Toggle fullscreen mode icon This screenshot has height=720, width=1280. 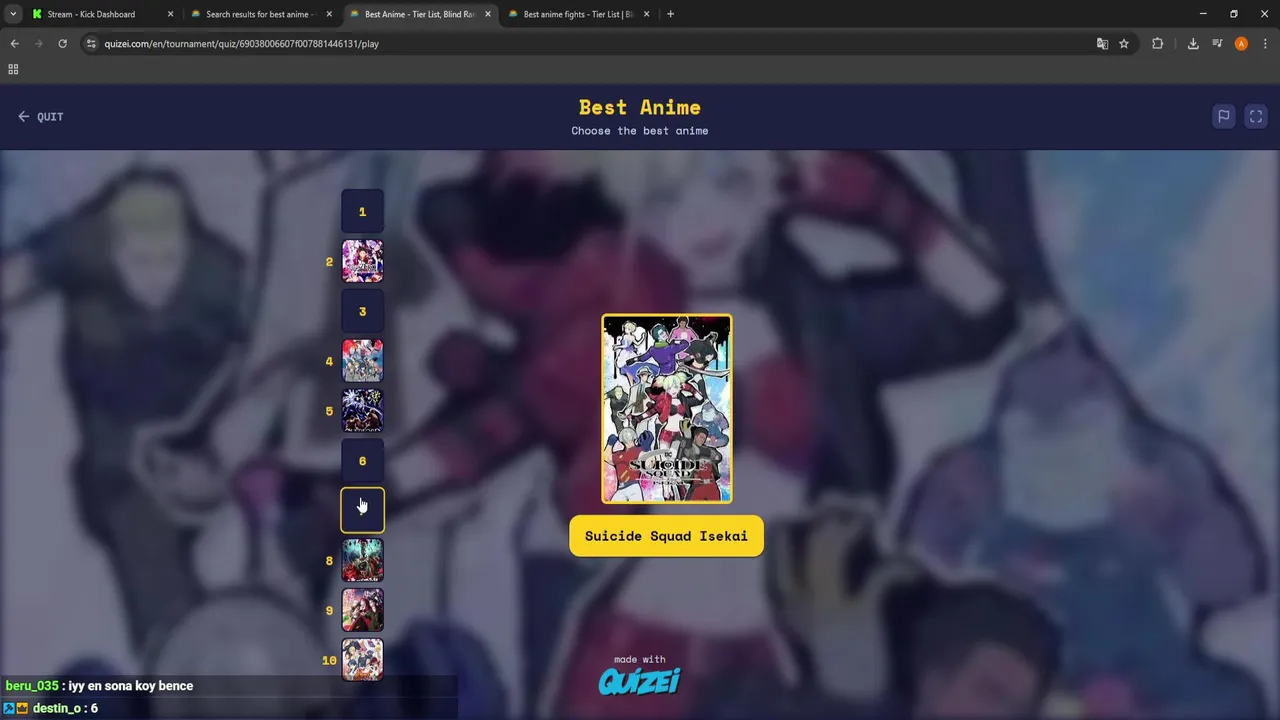pyautogui.click(x=1256, y=117)
